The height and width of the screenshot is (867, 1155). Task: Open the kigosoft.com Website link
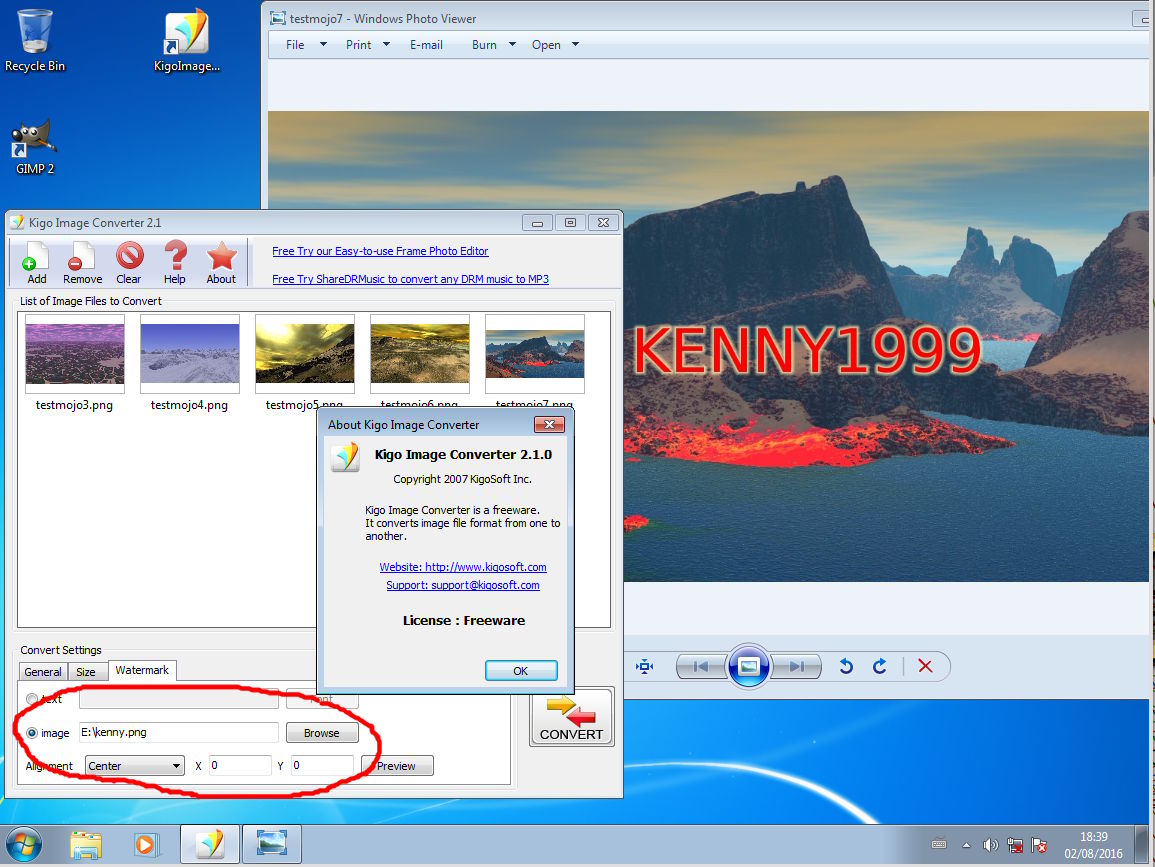click(463, 567)
